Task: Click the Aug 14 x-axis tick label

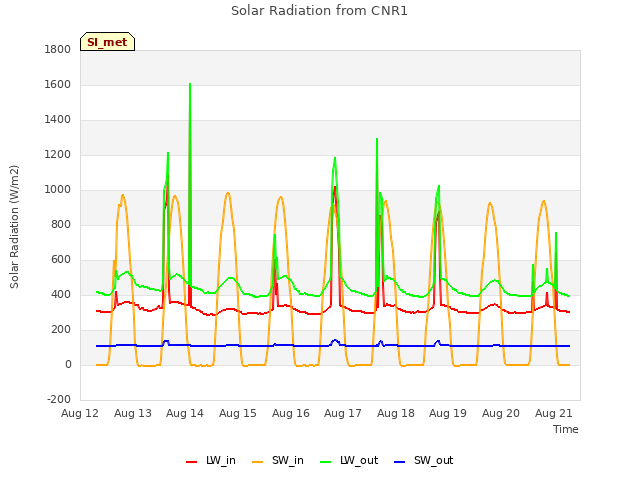Action: tap(185, 413)
